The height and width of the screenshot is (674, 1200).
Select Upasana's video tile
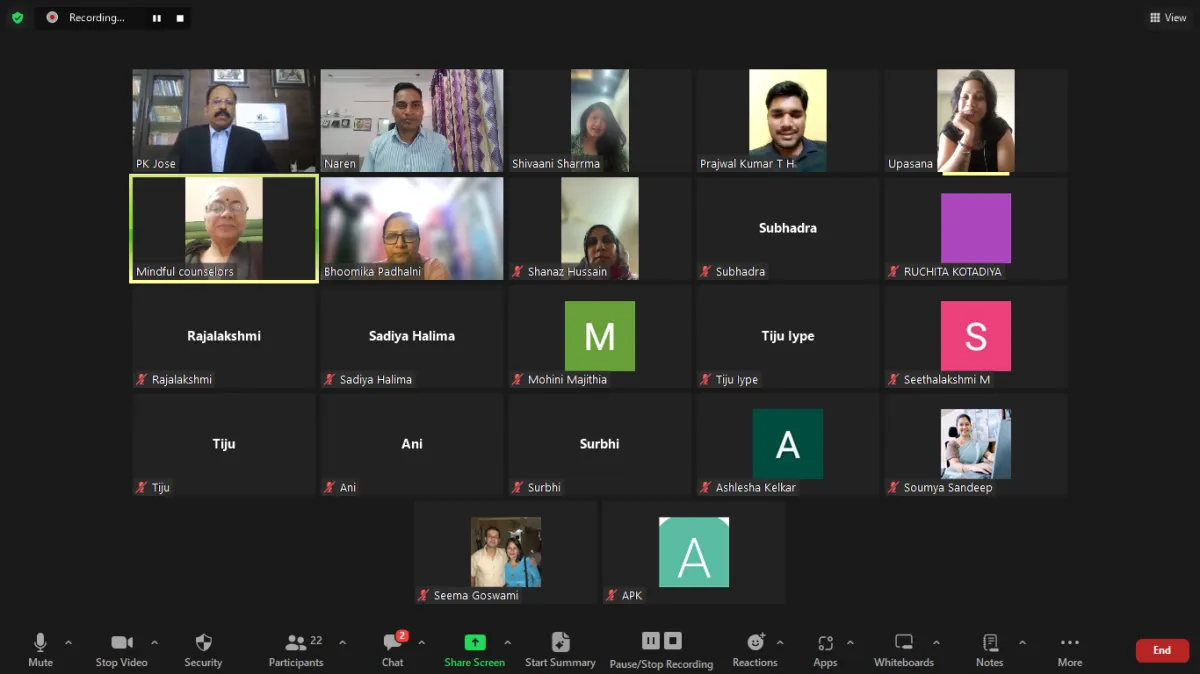click(x=976, y=120)
